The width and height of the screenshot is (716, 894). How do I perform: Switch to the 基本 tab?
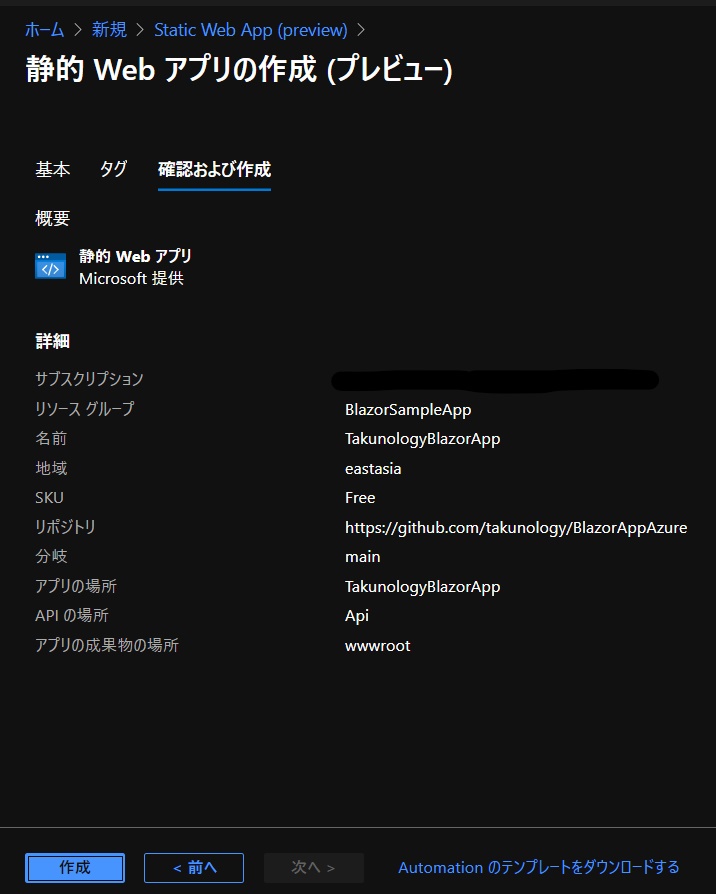52,169
